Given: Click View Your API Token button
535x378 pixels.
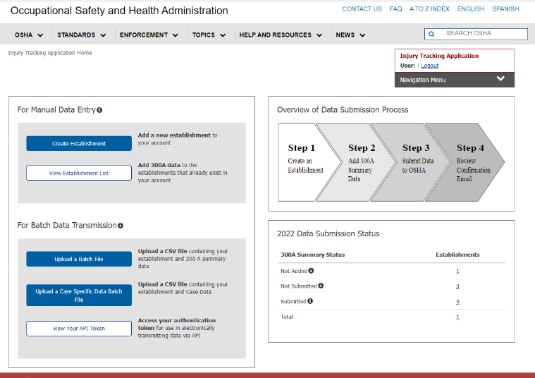Looking at the screenshot, I should (x=79, y=329).
